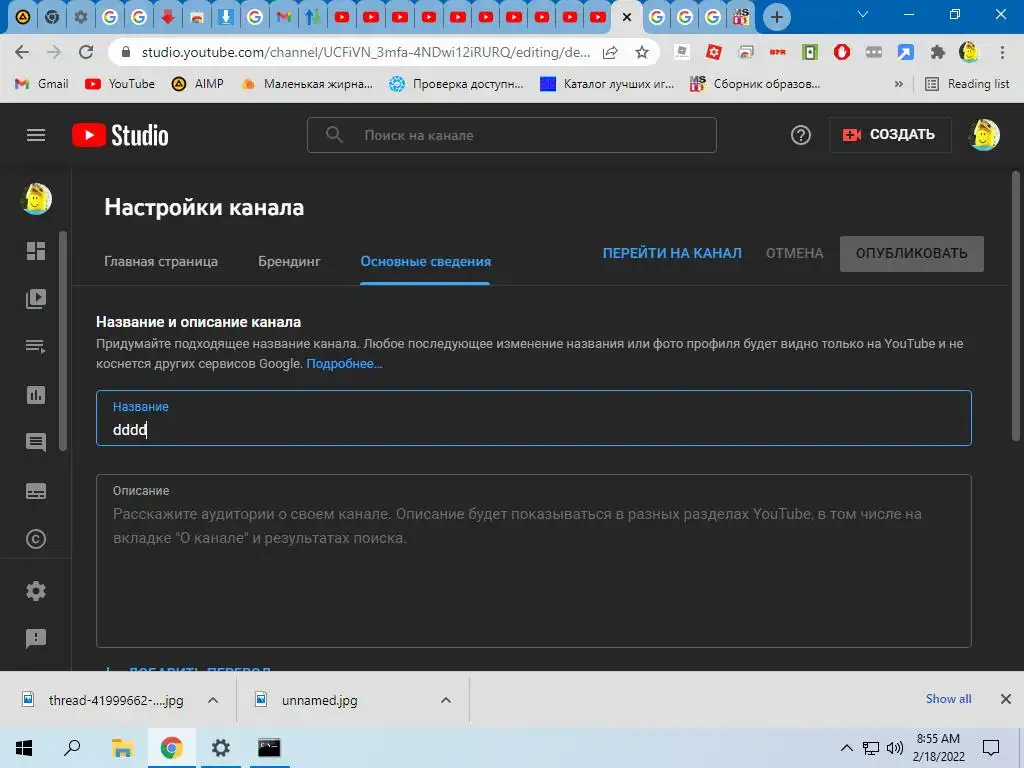
Task: Click the browser Back arrow
Action: (22, 52)
